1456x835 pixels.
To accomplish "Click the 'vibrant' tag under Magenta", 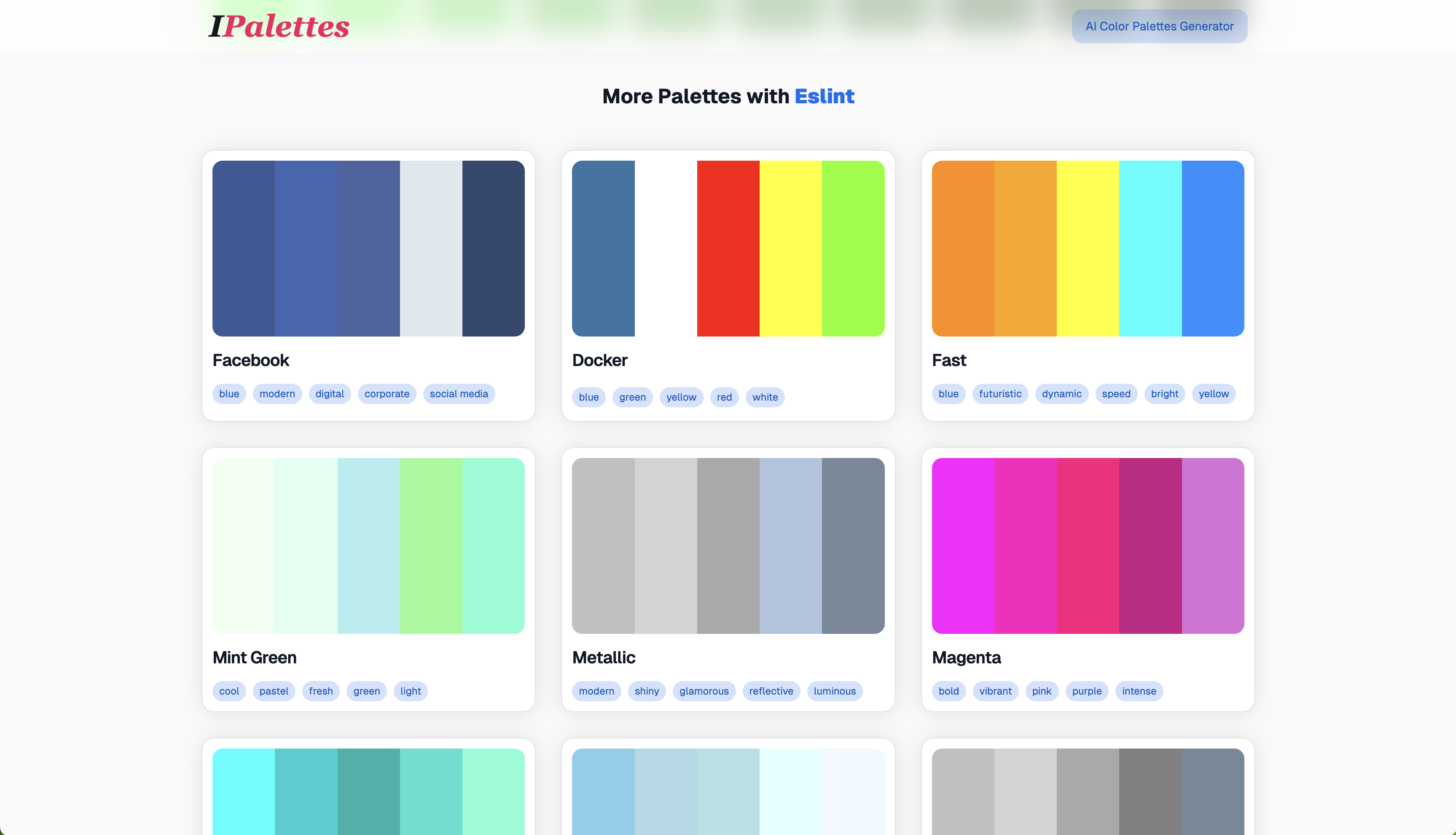I will click(x=994, y=691).
